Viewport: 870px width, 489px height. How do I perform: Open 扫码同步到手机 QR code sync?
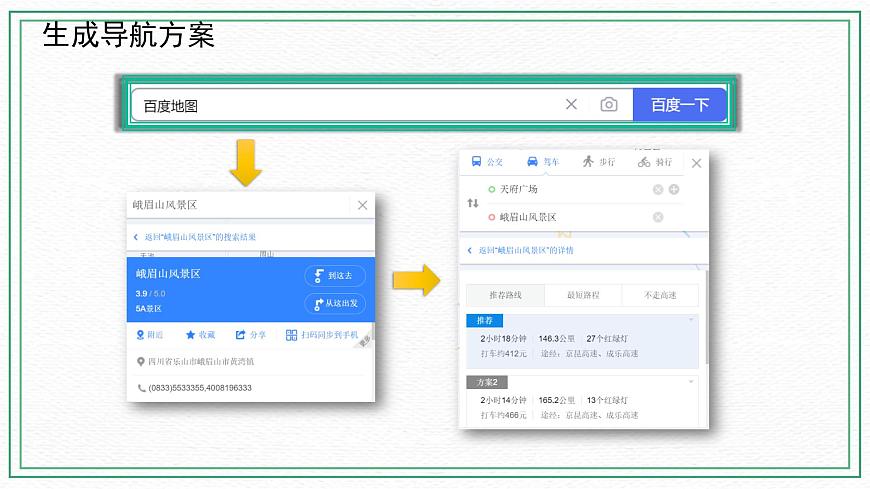(321, 335)
